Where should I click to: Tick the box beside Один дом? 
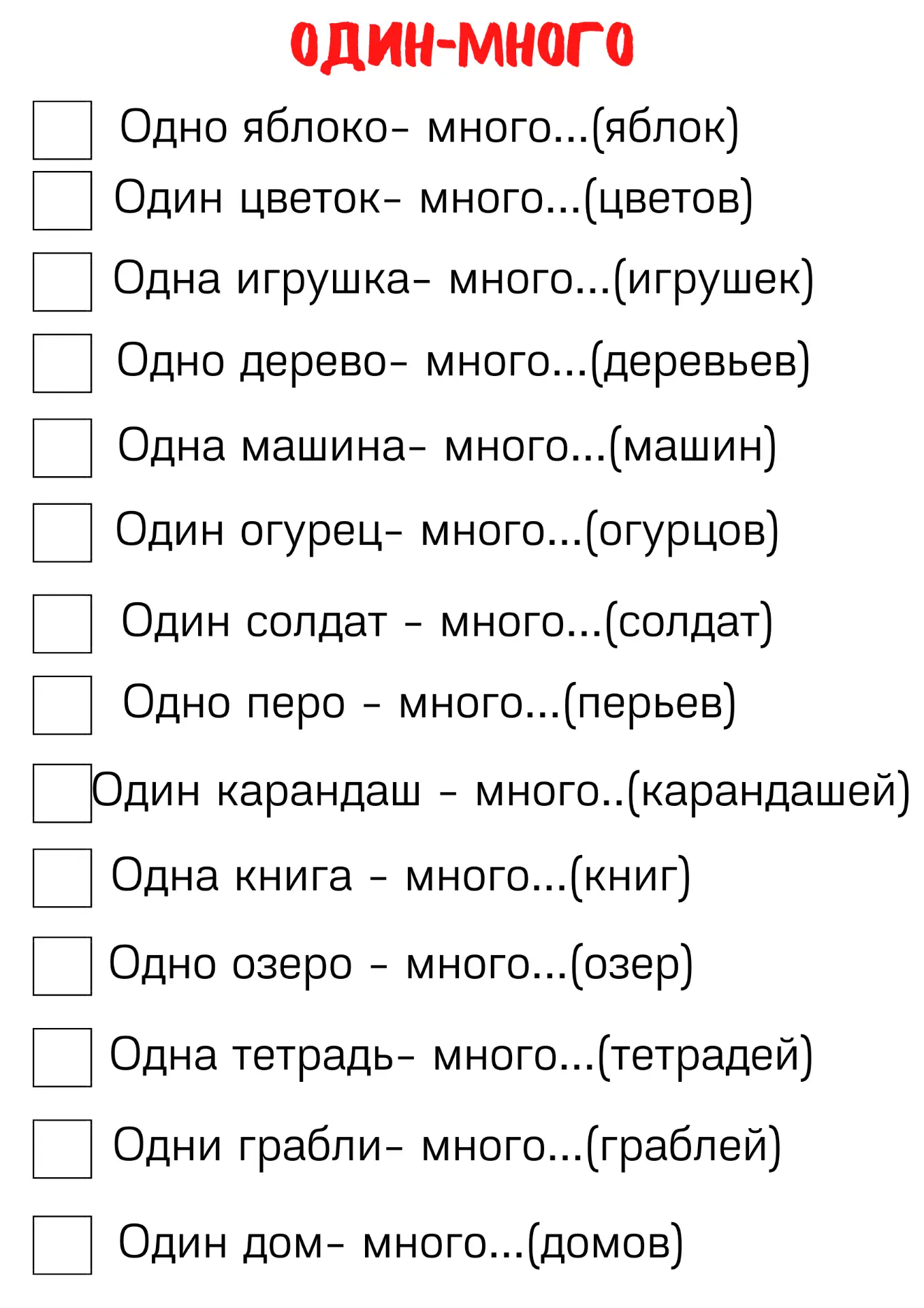pos(62,1245)
